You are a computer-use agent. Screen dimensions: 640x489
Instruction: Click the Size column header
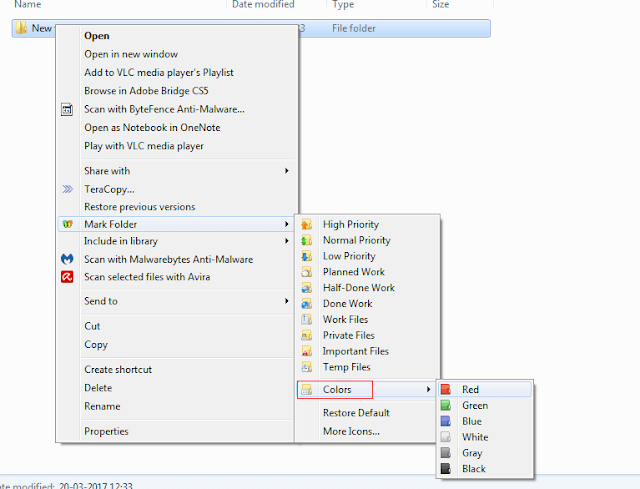click(x=441, y=4)
